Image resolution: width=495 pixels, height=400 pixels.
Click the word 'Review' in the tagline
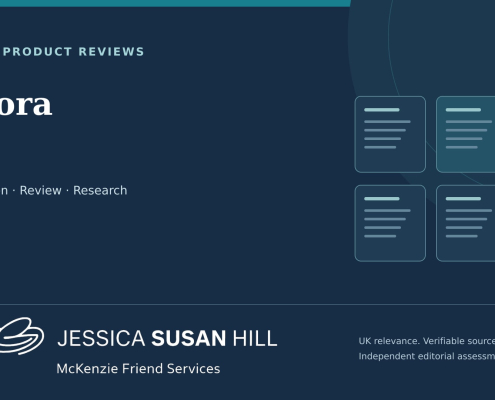pyautogui.click(x=41, y=190)
